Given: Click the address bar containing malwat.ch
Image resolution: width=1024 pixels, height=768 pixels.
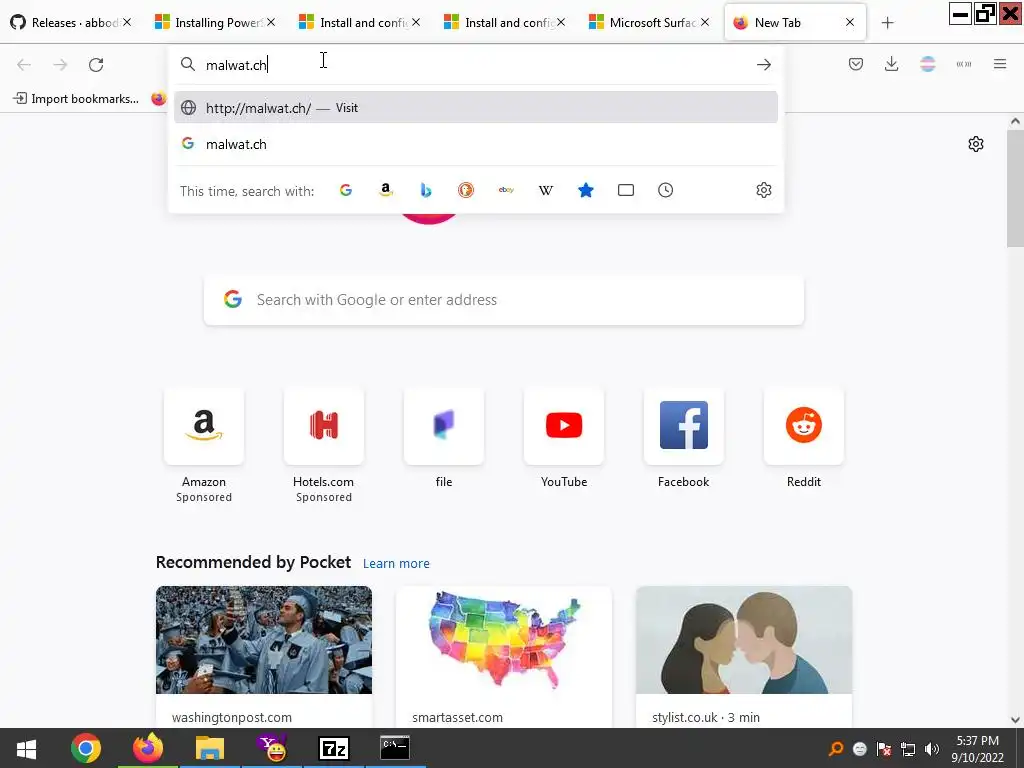Looking at the screenshot, I should (475, 65).
